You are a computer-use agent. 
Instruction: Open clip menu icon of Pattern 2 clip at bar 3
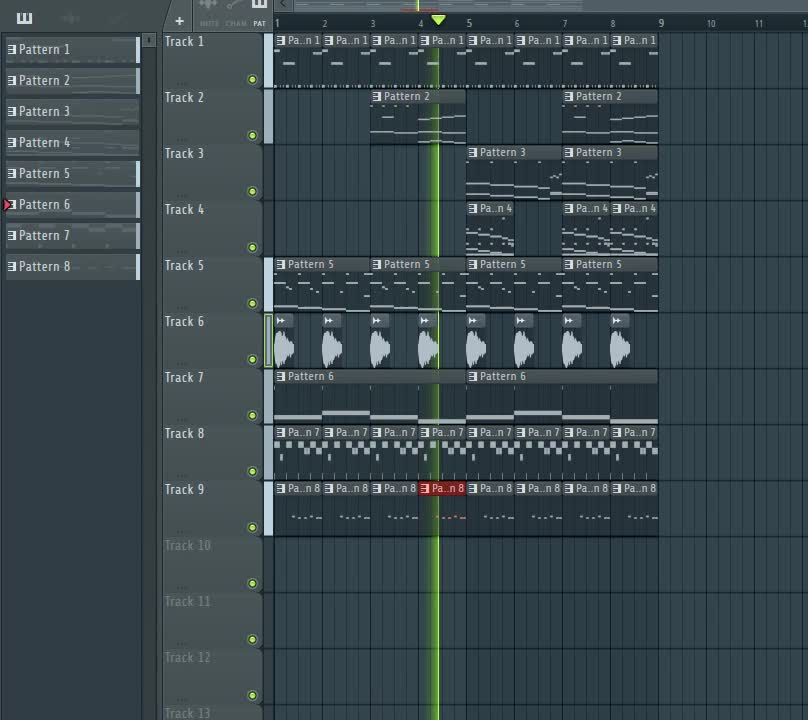[377, 96]
